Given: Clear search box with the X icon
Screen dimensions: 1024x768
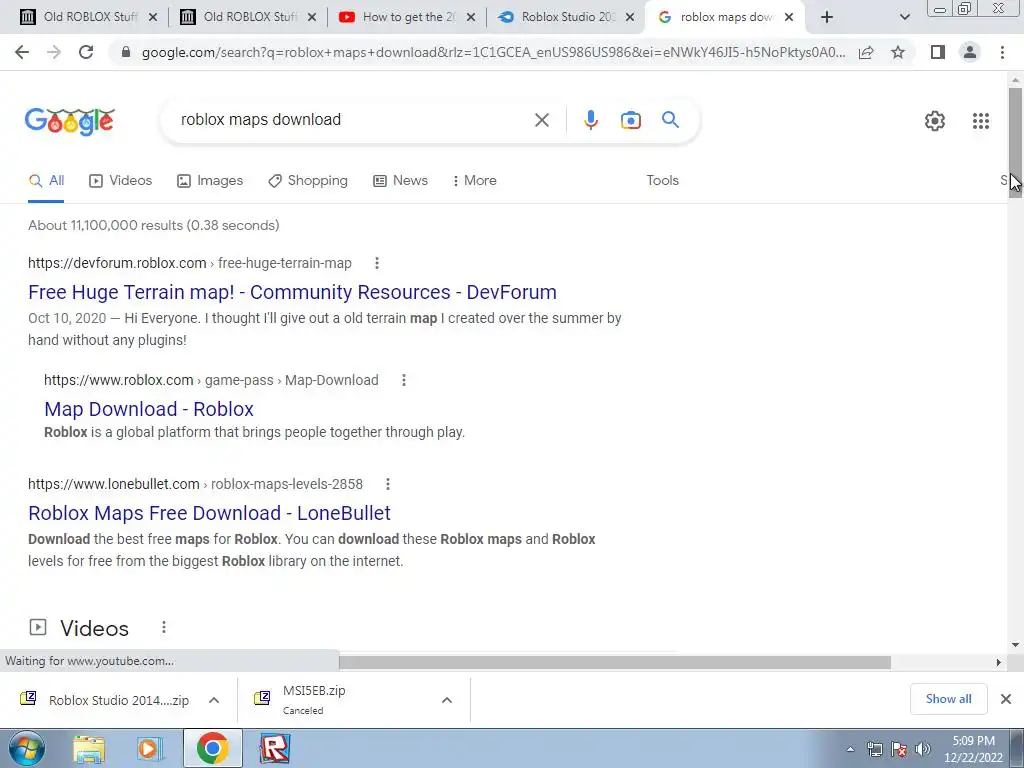Looking at the screenshot, I should (542, 120).
